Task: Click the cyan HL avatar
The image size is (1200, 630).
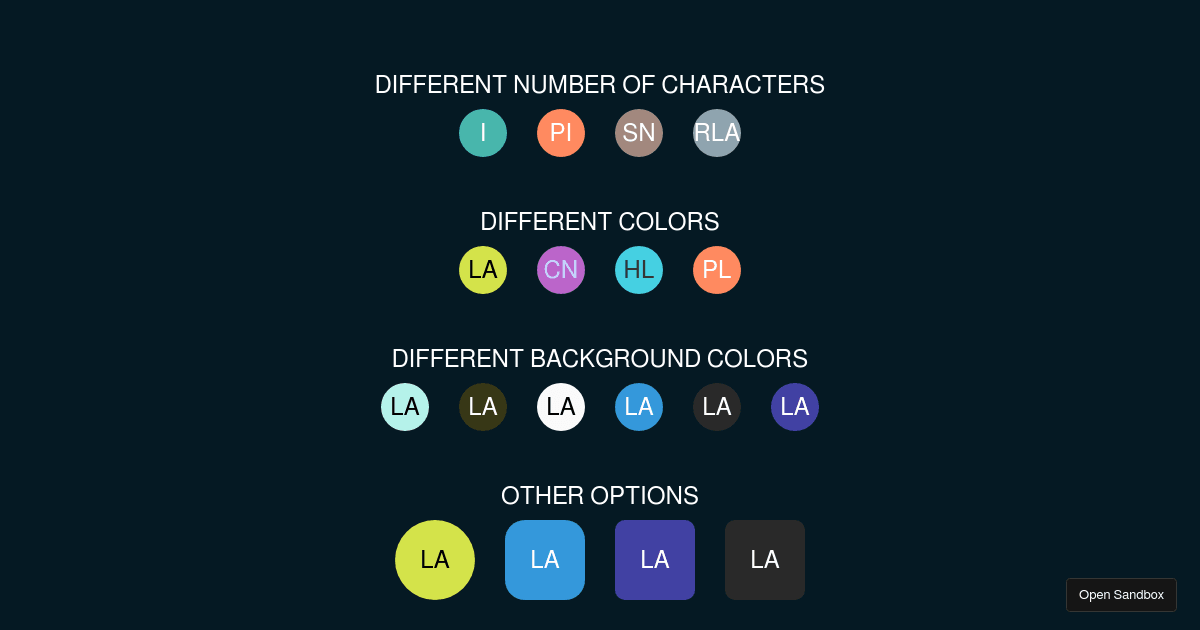Action: (639, 269)
